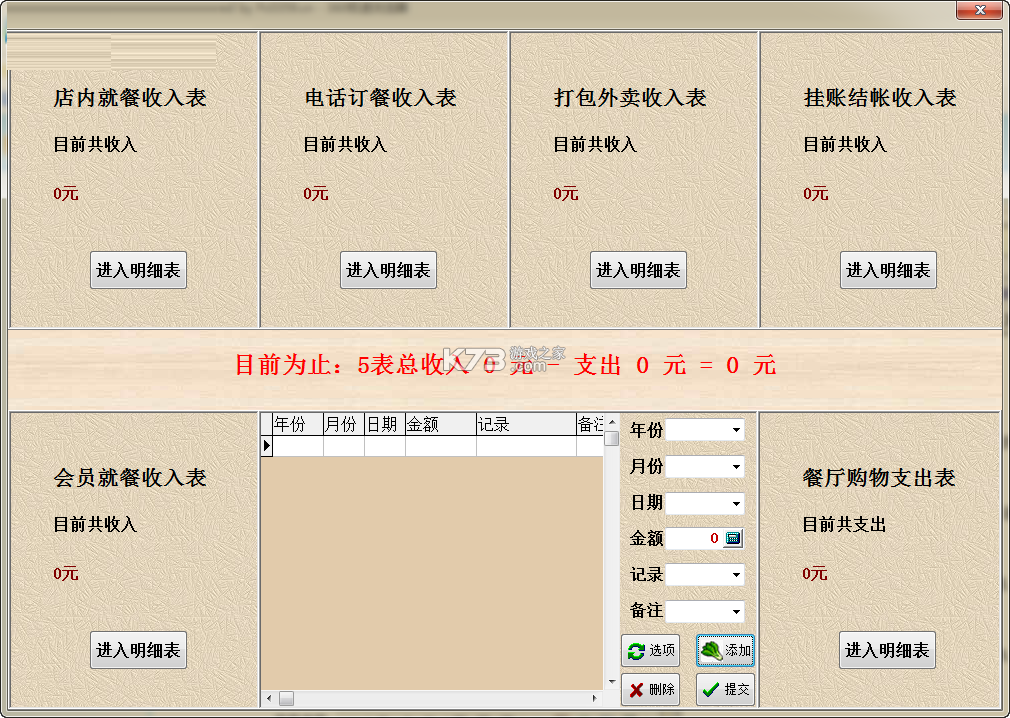Expand the 年份 dropdown

pos(736,430)
